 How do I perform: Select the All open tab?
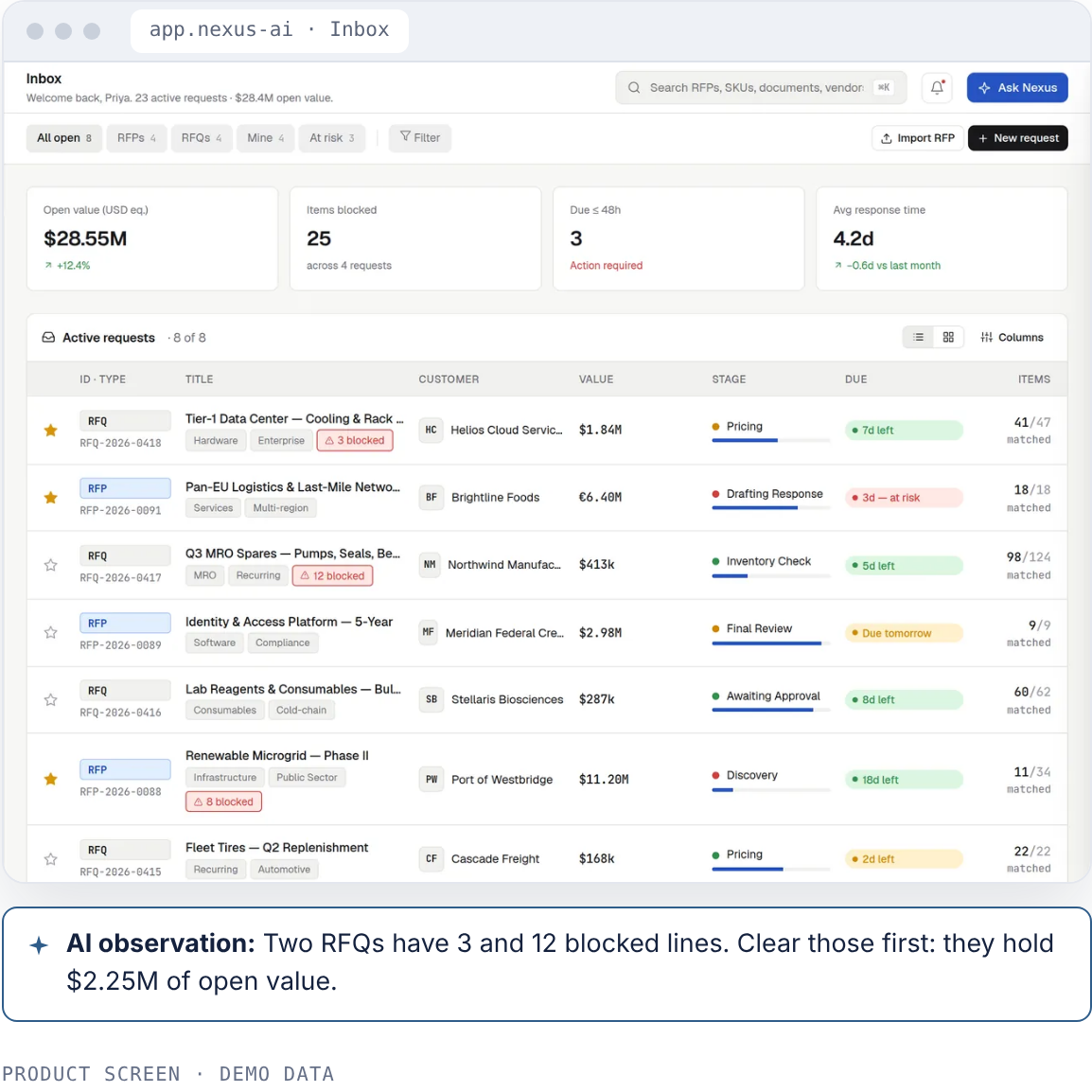point(64,138)
